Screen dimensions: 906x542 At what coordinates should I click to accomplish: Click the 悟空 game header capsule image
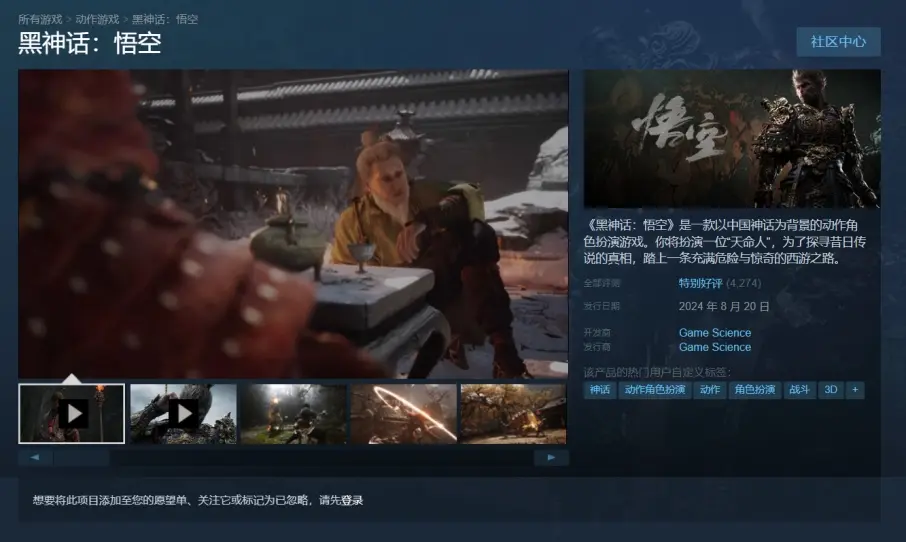pos(732,139)
